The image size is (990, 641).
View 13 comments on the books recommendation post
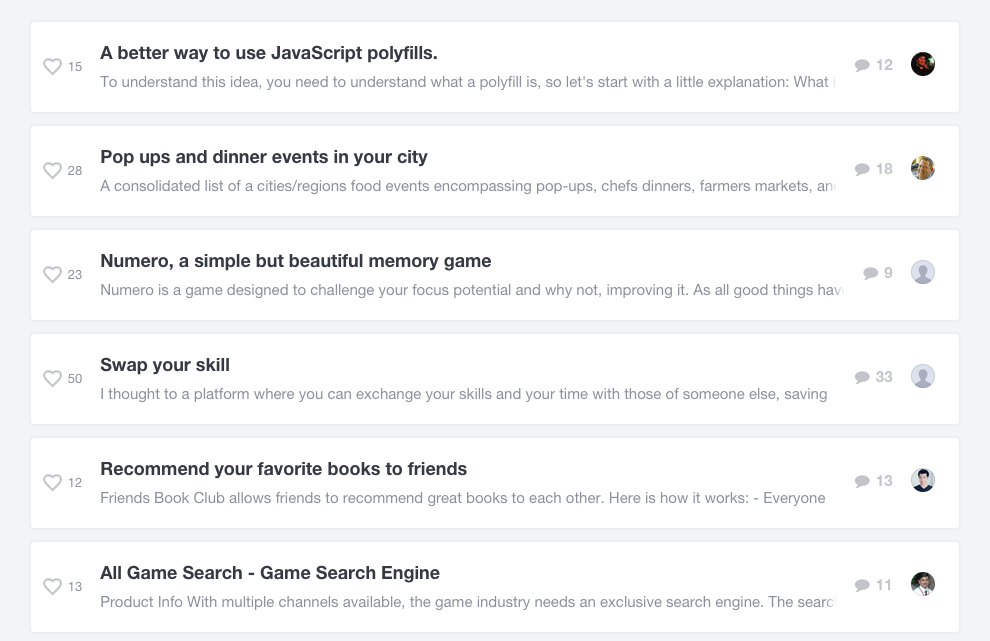[873, 481]
